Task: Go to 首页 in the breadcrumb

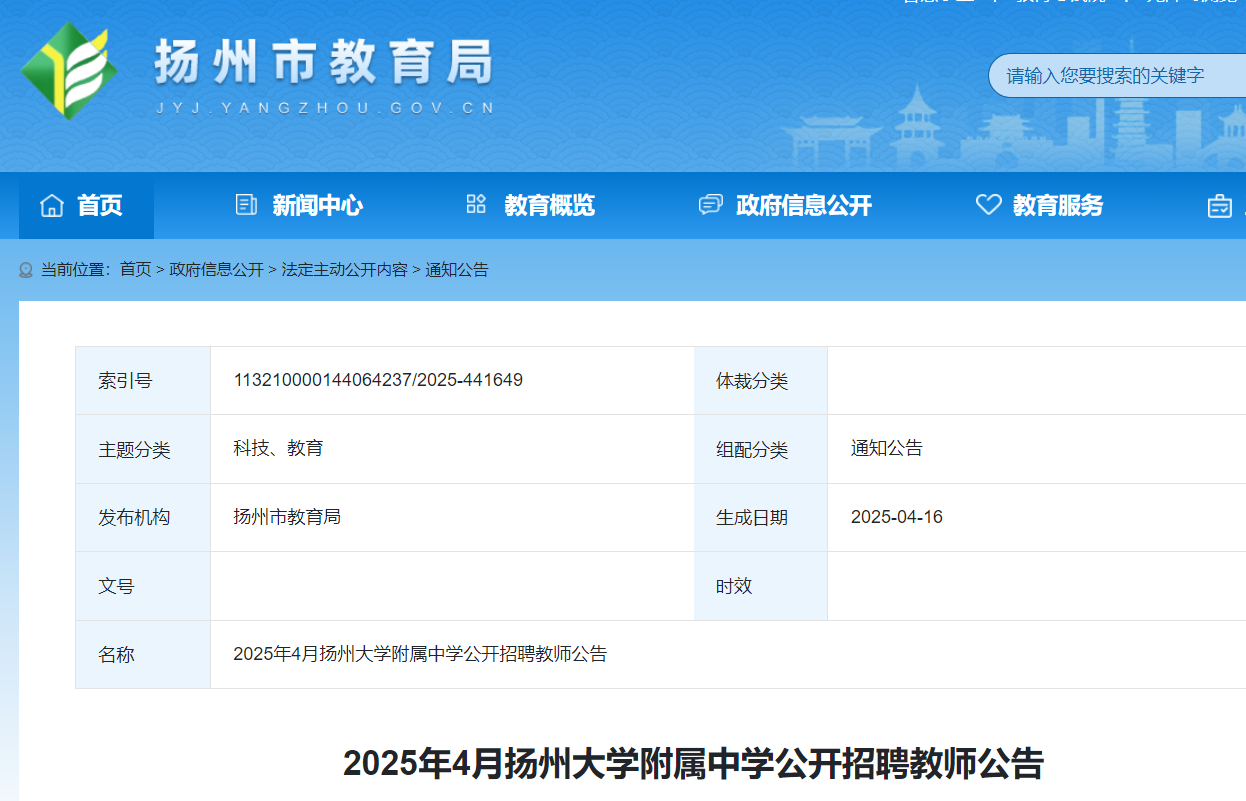Action: tap(135, 270)
